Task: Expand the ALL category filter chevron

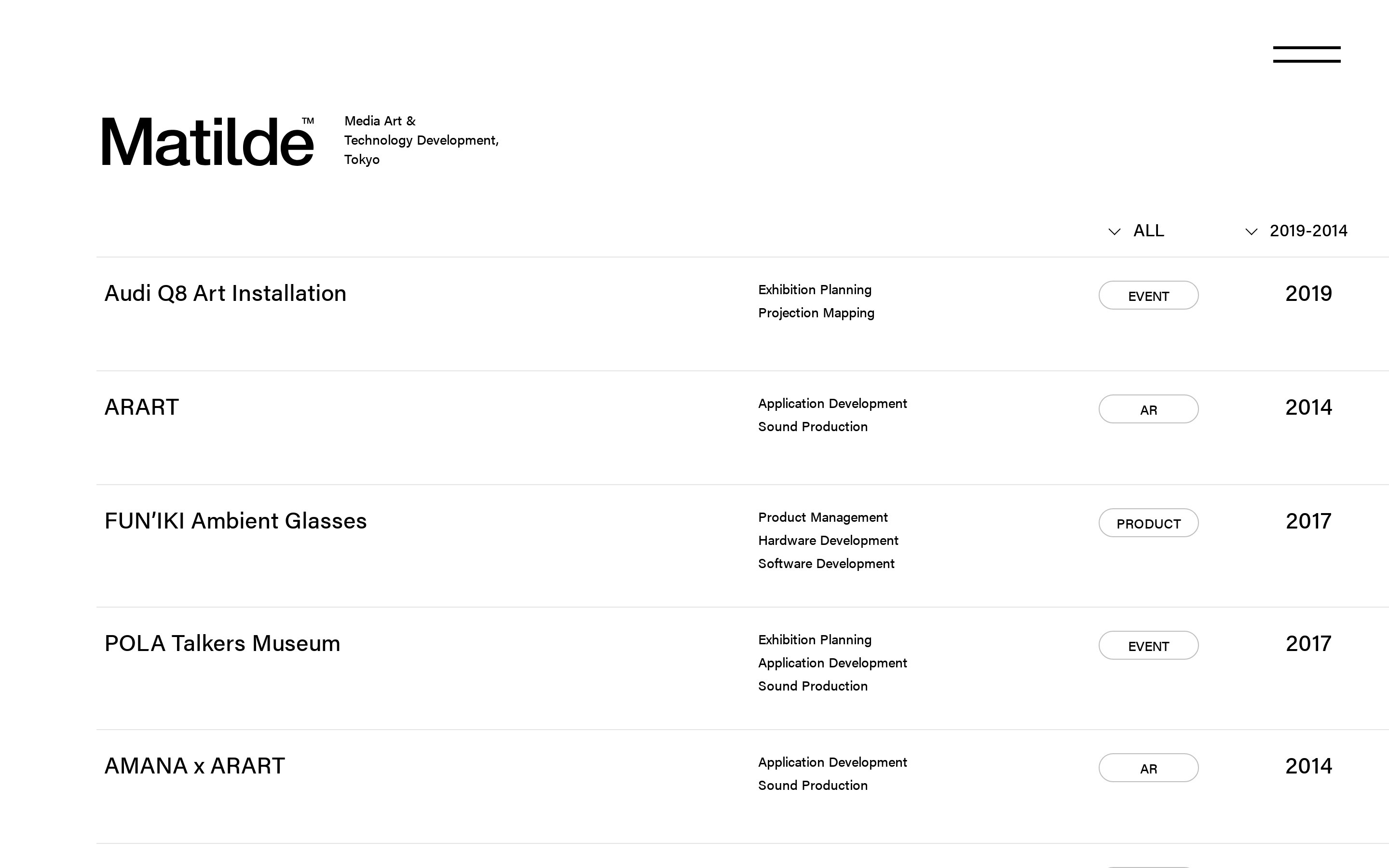Action: [1114, 231]
